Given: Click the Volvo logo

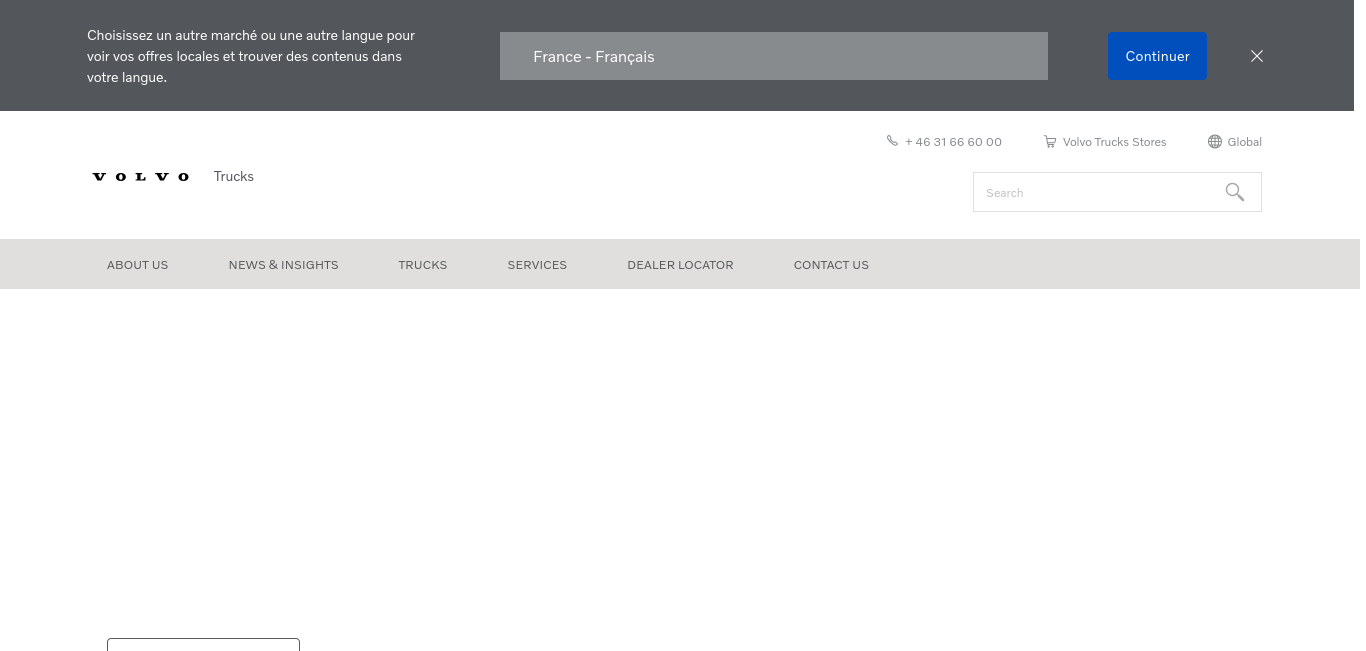Looking at the screenshot, I should [x=141, y=177].
